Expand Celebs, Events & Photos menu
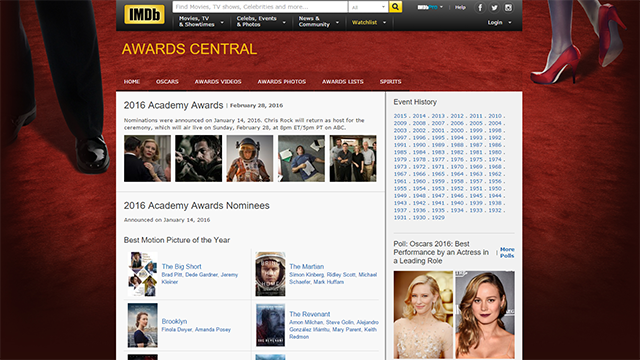This screenshot has width=640, height=360. point(261,22)
